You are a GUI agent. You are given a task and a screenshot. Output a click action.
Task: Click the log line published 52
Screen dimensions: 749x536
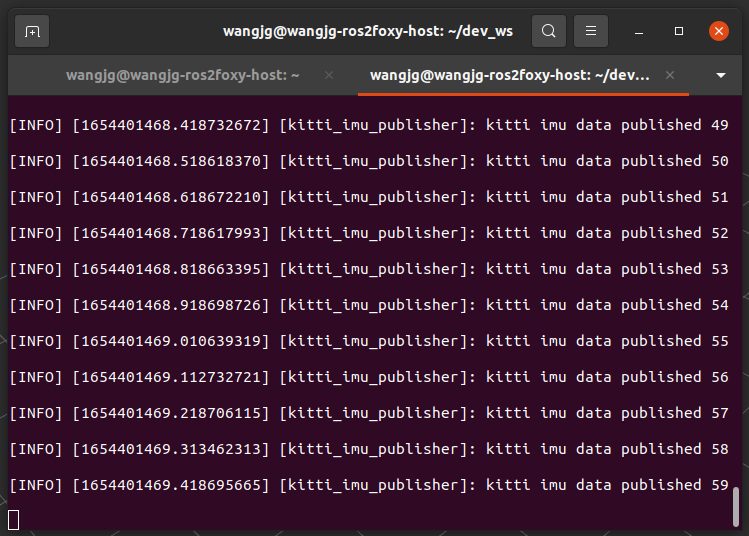coord(369,233)
